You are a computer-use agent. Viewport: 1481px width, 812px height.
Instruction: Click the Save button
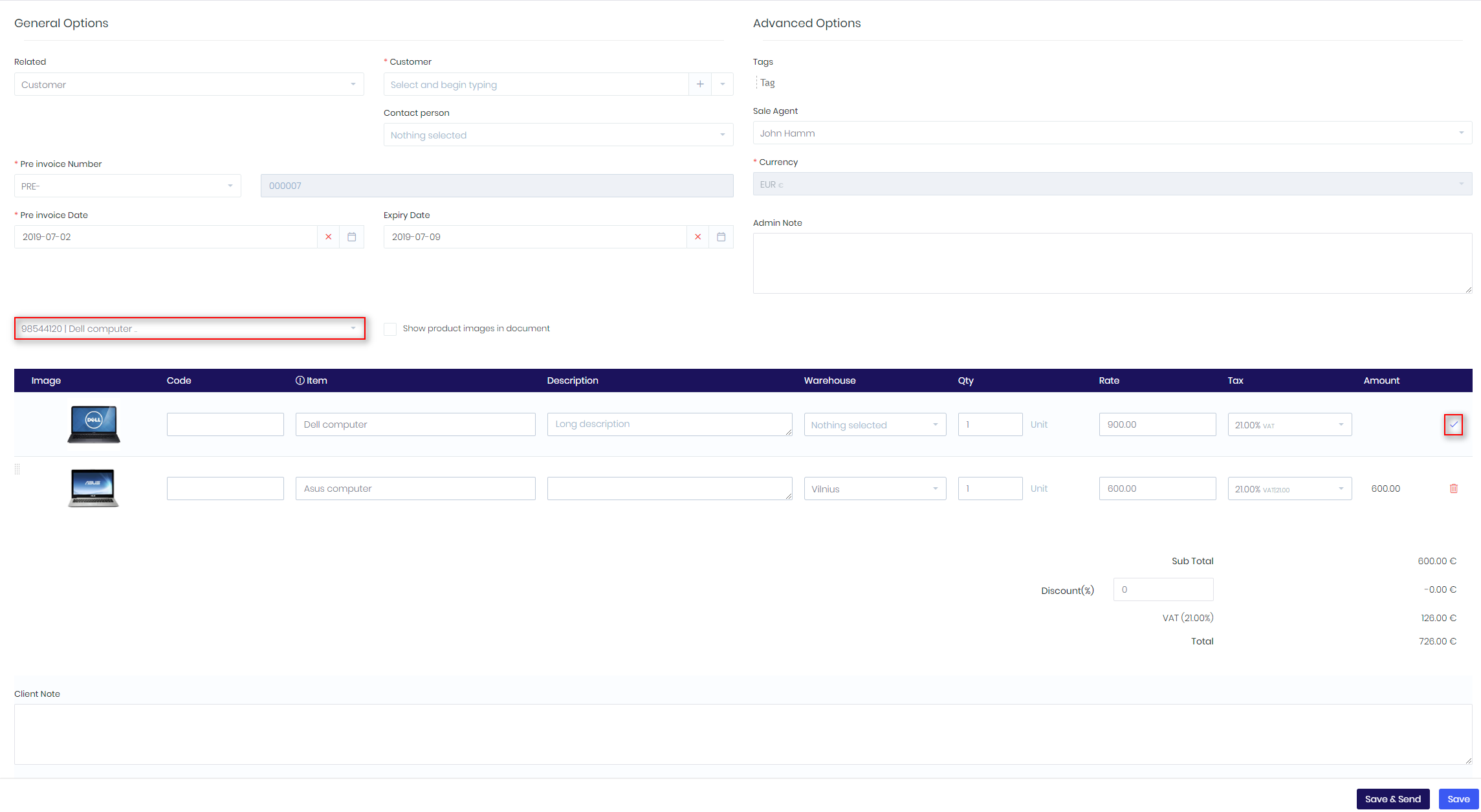pos(1459,798)
